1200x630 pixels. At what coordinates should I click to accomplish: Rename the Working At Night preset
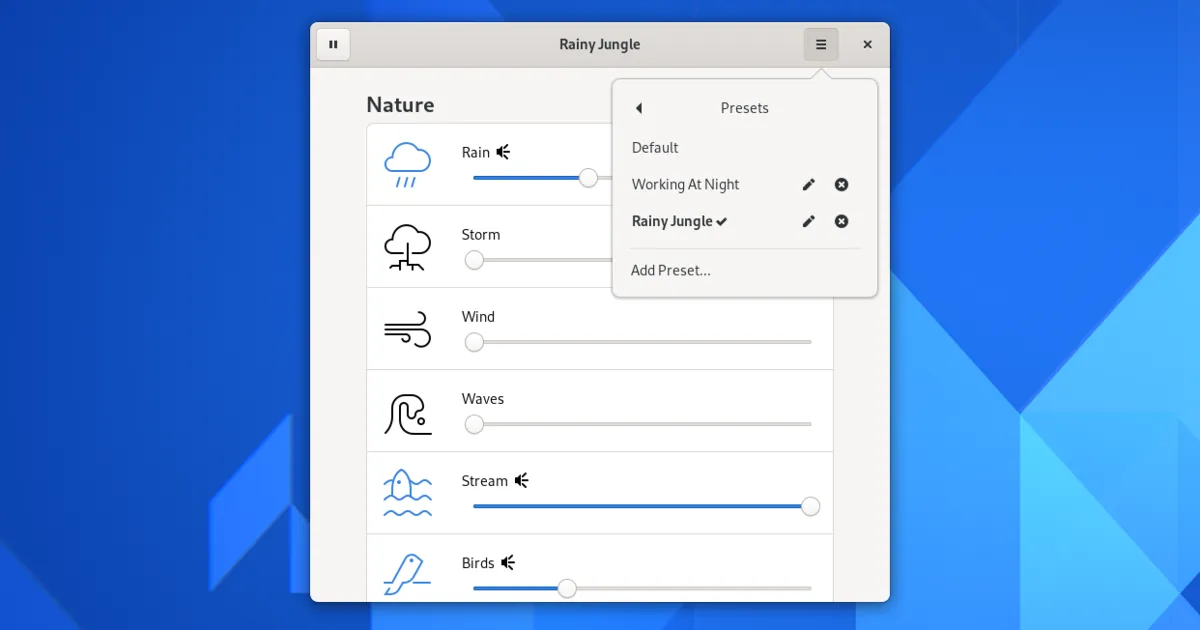click(809, 185)
